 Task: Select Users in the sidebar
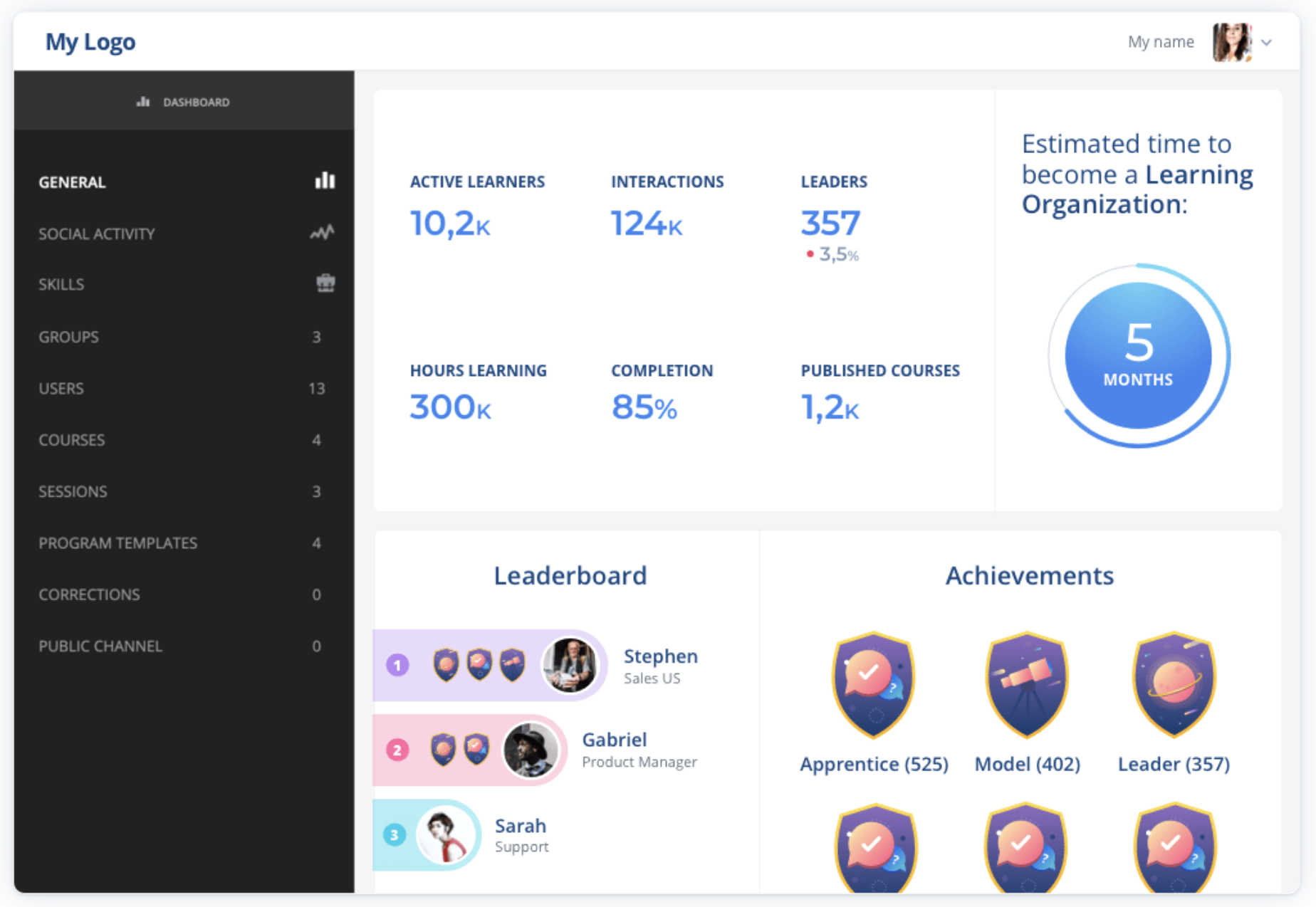click(61, 389)
